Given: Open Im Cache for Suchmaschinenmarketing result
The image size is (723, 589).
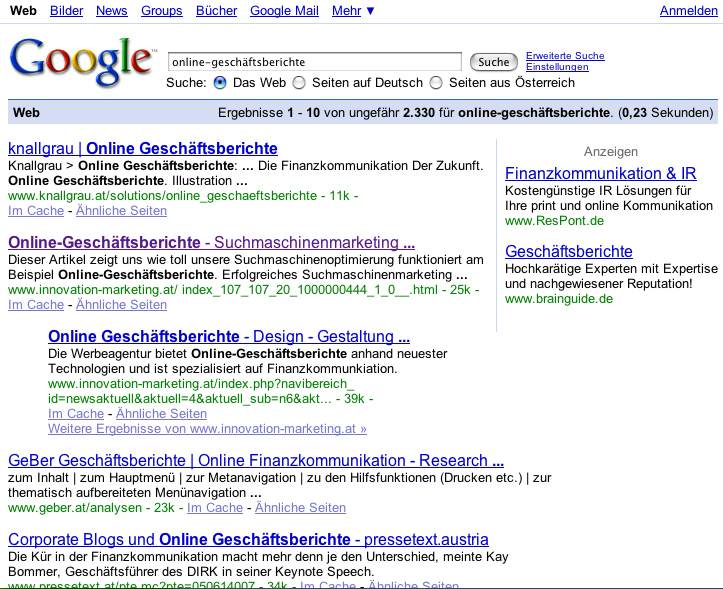Looking at the screenshot, I should (36, 305).
